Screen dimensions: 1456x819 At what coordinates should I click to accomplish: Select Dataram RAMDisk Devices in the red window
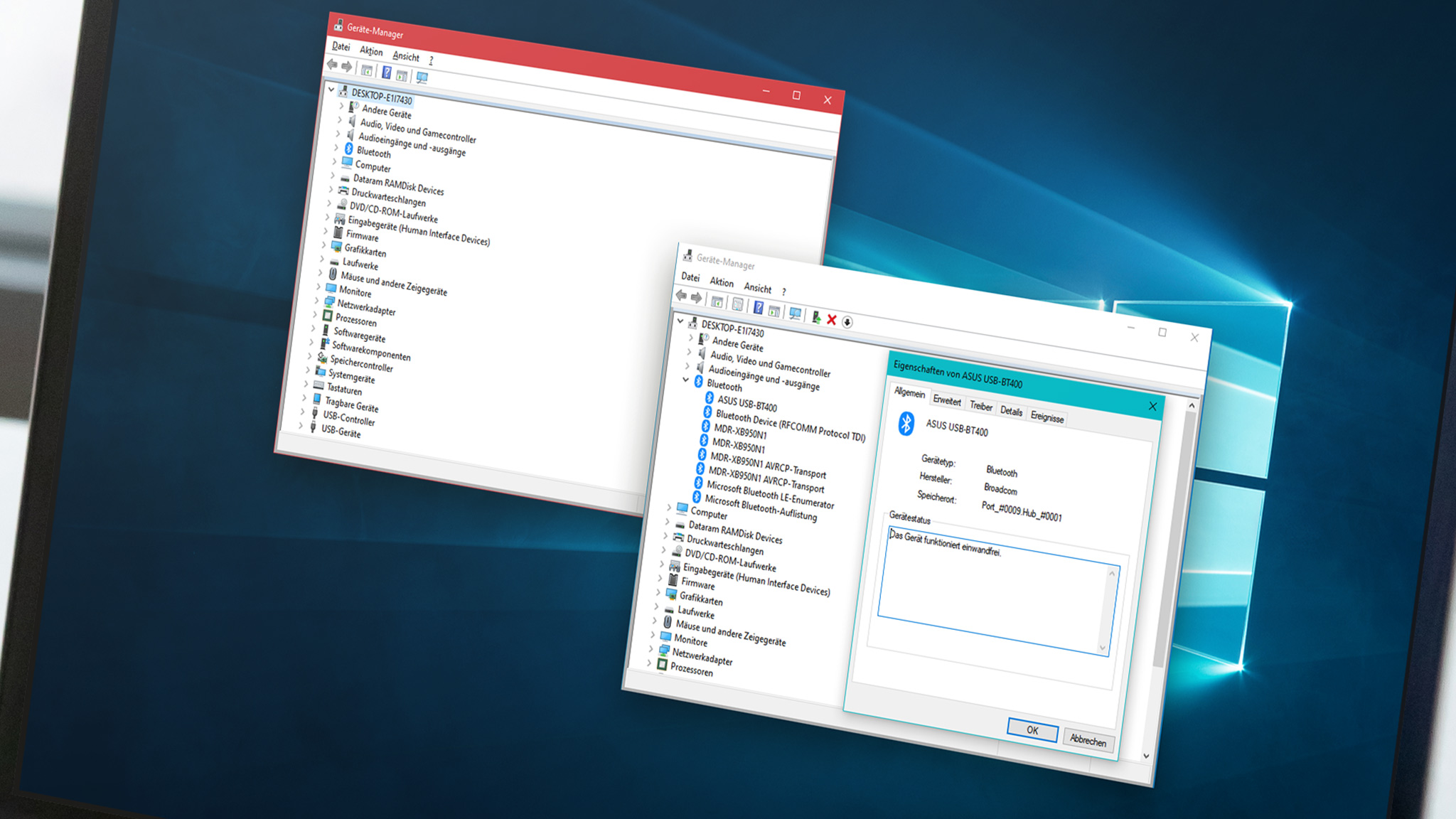tap(399, 185)
